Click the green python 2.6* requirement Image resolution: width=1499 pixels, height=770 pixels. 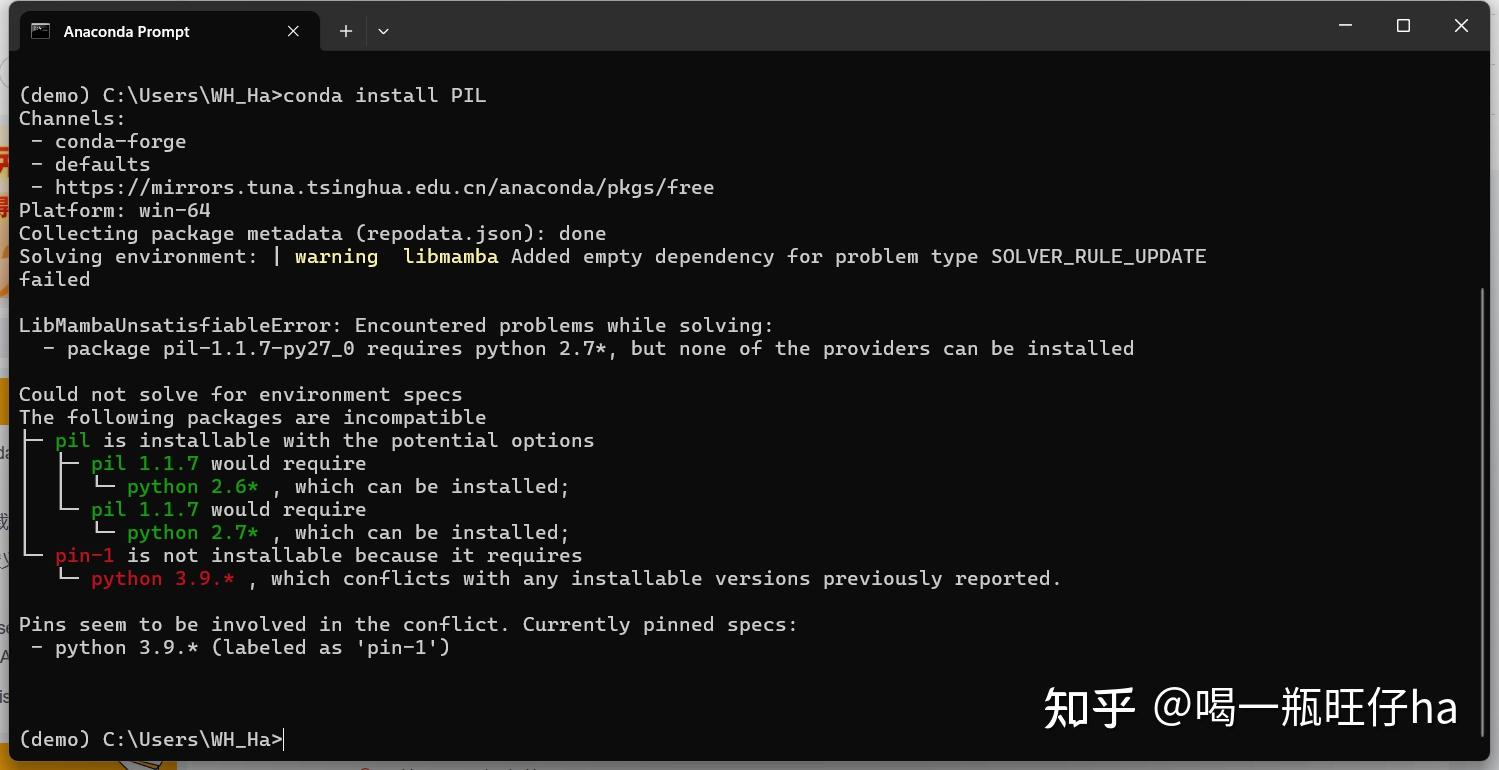tap(193, 486)
